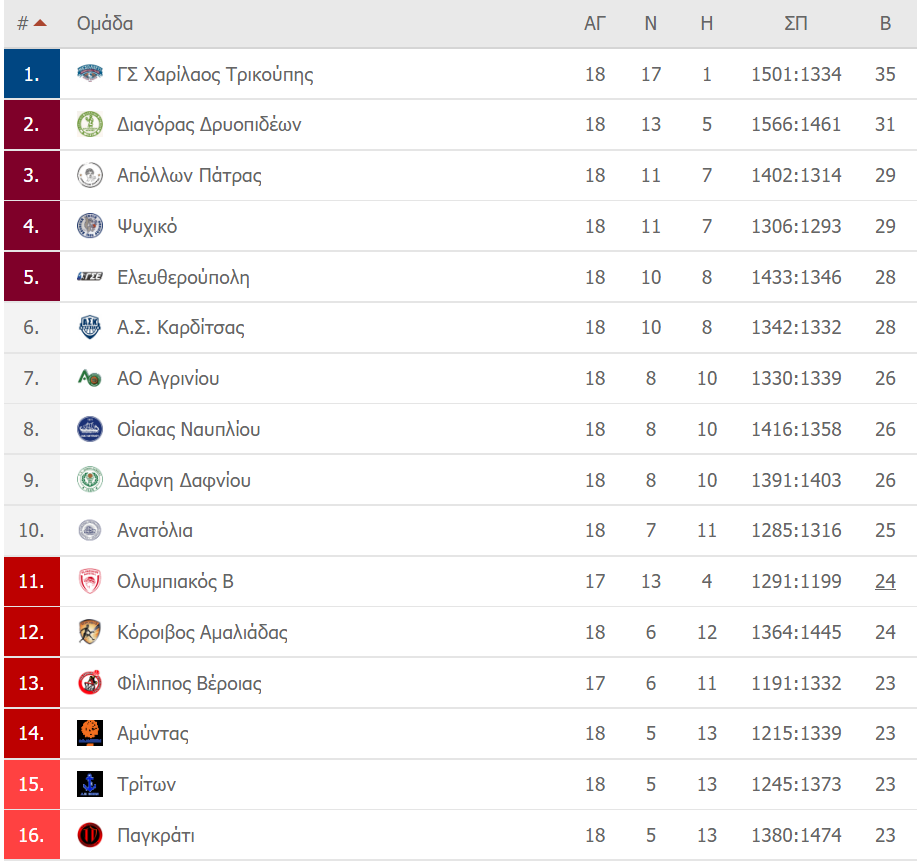Click the underlined 24 points for Ολυμπιακός Β
The width and height of the screenshot is (917, 861).
[885, 581]
